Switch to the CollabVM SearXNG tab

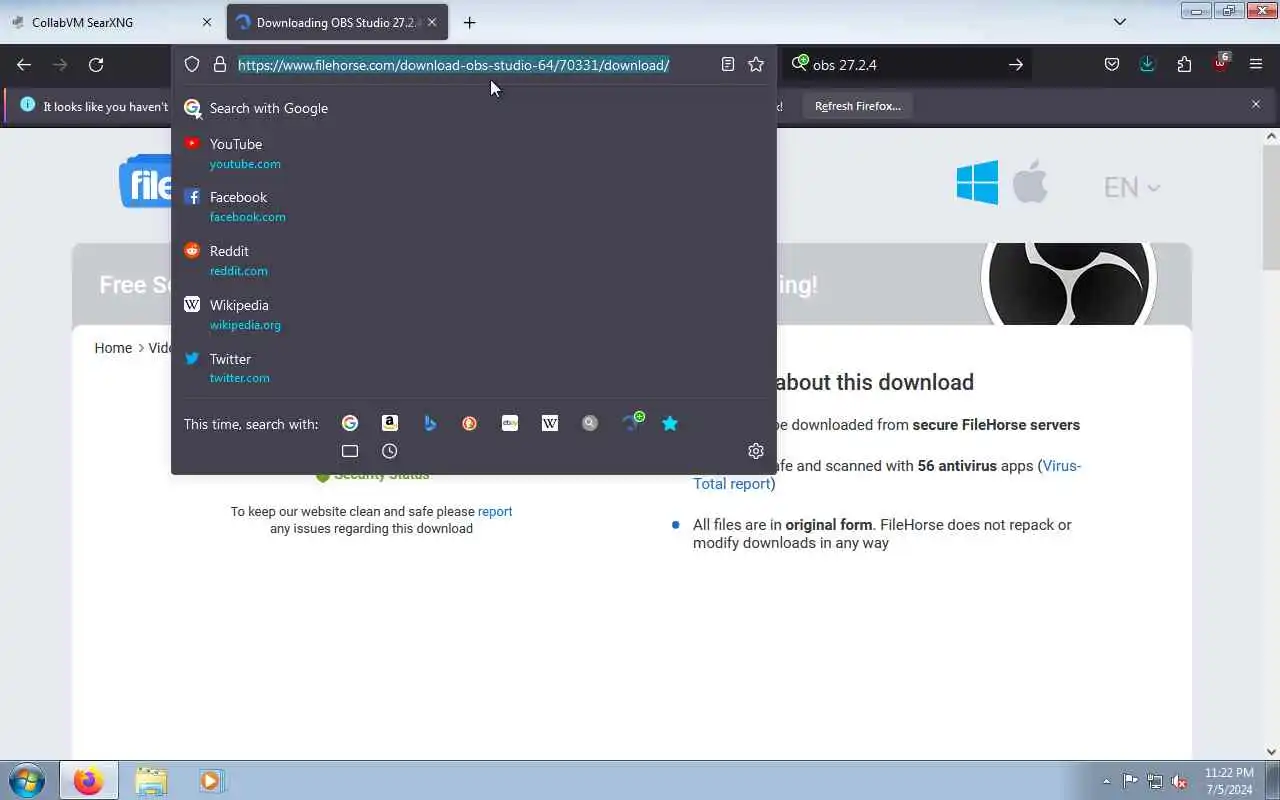coord(110,22)
